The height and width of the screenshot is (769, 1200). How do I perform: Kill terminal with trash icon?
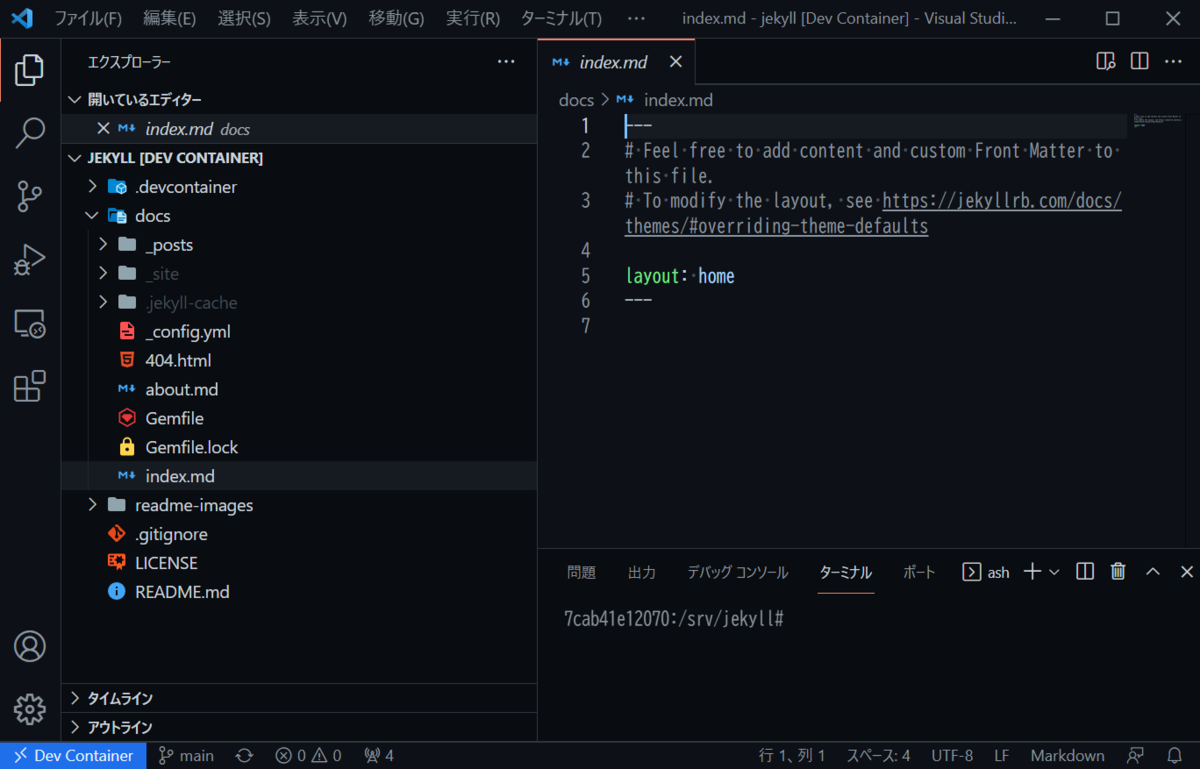click(x=1118, y=572)
